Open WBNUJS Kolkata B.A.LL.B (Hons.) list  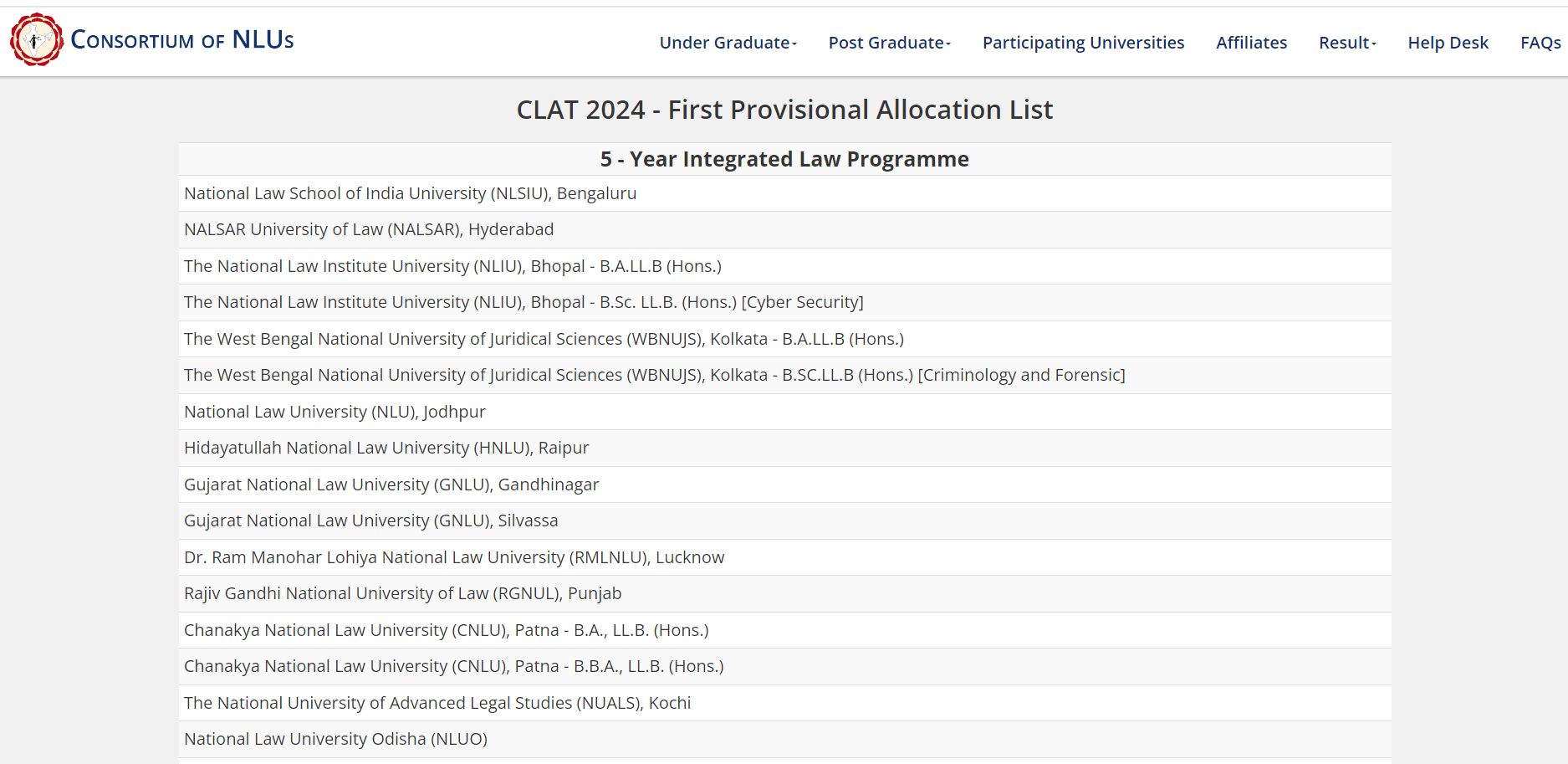(x=544, y=339)
